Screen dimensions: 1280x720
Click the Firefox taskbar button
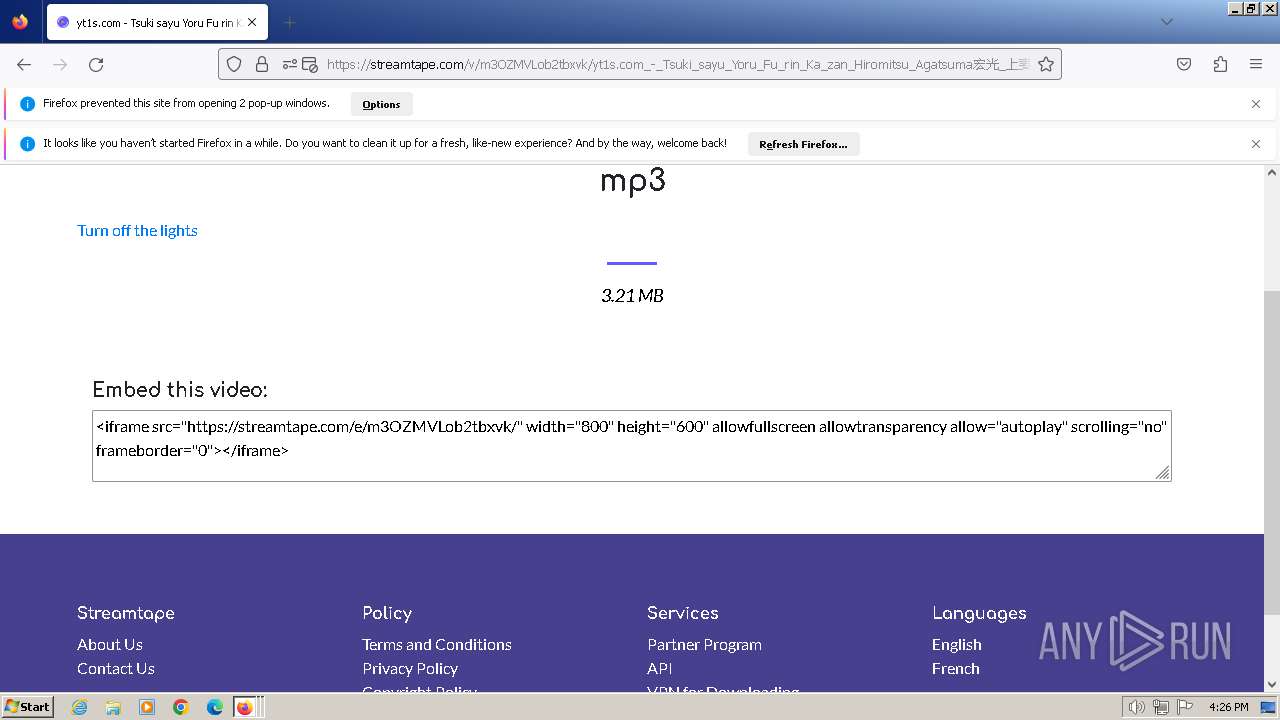pos(245,707)
